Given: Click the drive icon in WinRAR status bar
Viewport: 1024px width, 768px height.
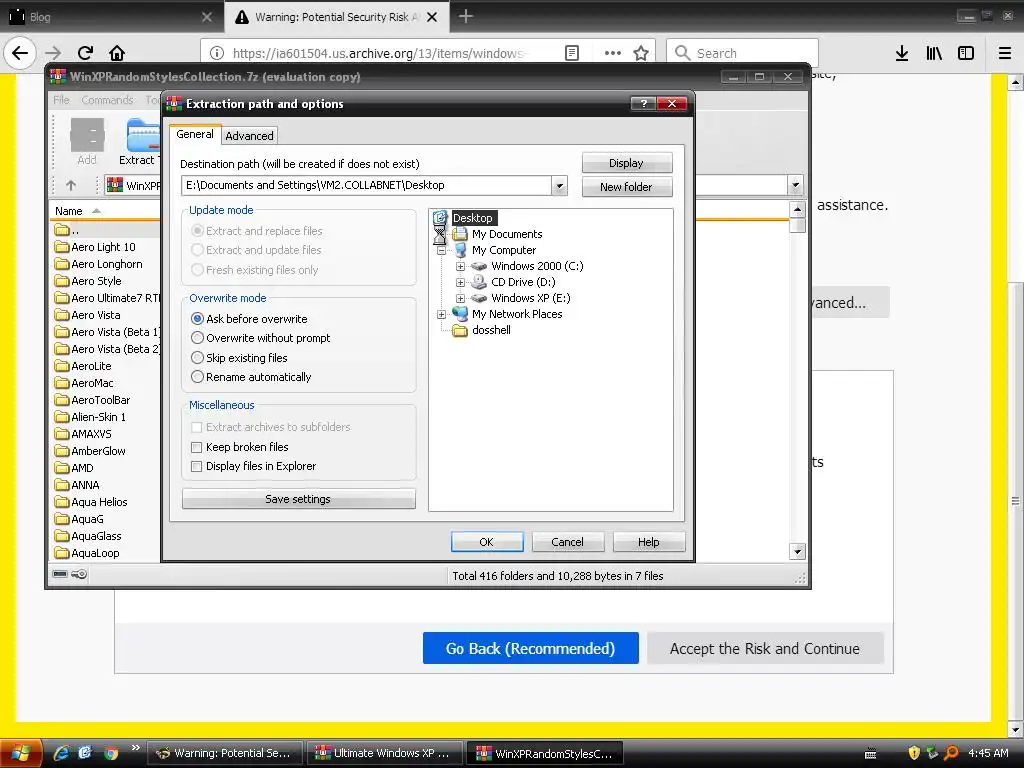Looking at the screenshot, I should click(x=60, y=575).
